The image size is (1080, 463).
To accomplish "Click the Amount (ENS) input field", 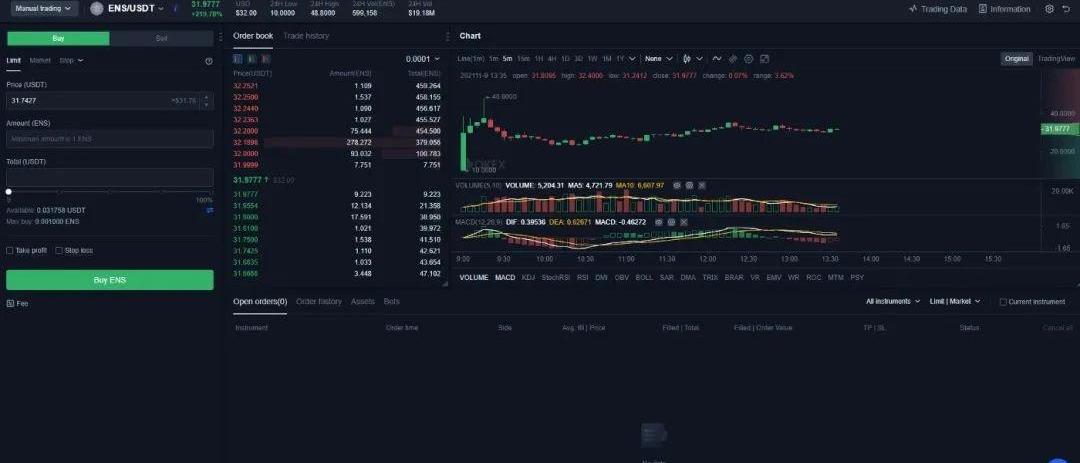I will click(x=110, y=139).
